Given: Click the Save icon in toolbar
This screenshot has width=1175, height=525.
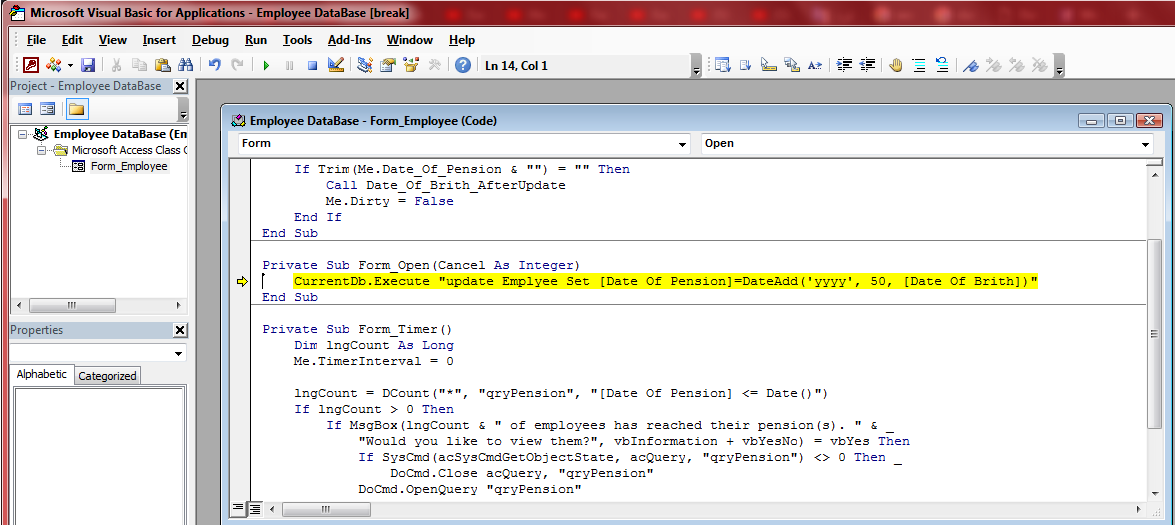Looking at the screenshot, I should coord(88,65).
